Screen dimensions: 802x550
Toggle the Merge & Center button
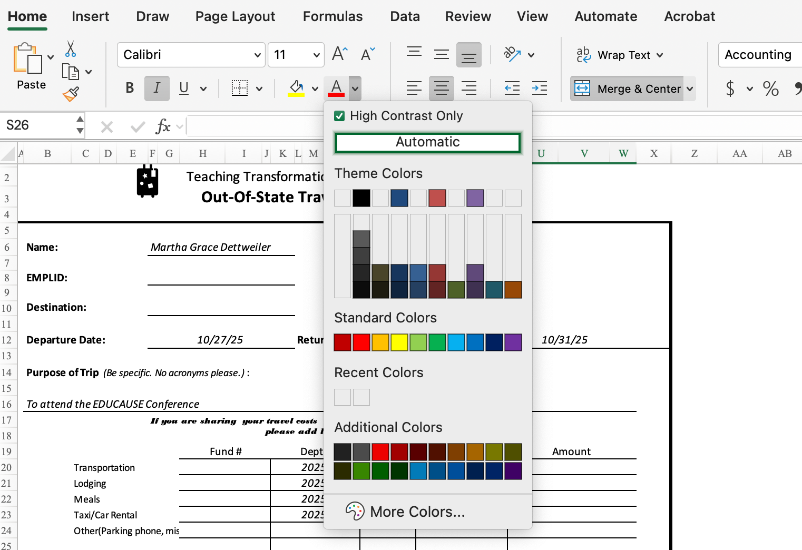627,89
